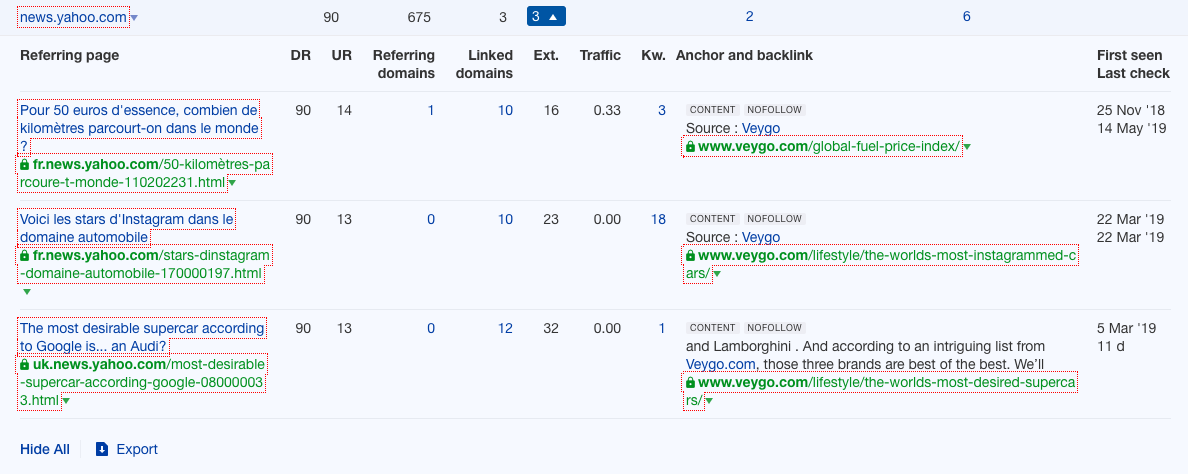The height and width of the screenshot is (474, 1188).
Task: Collapse the highlighted 3 backlinks button
Action: pyautogui.click(x=546, y=16)
